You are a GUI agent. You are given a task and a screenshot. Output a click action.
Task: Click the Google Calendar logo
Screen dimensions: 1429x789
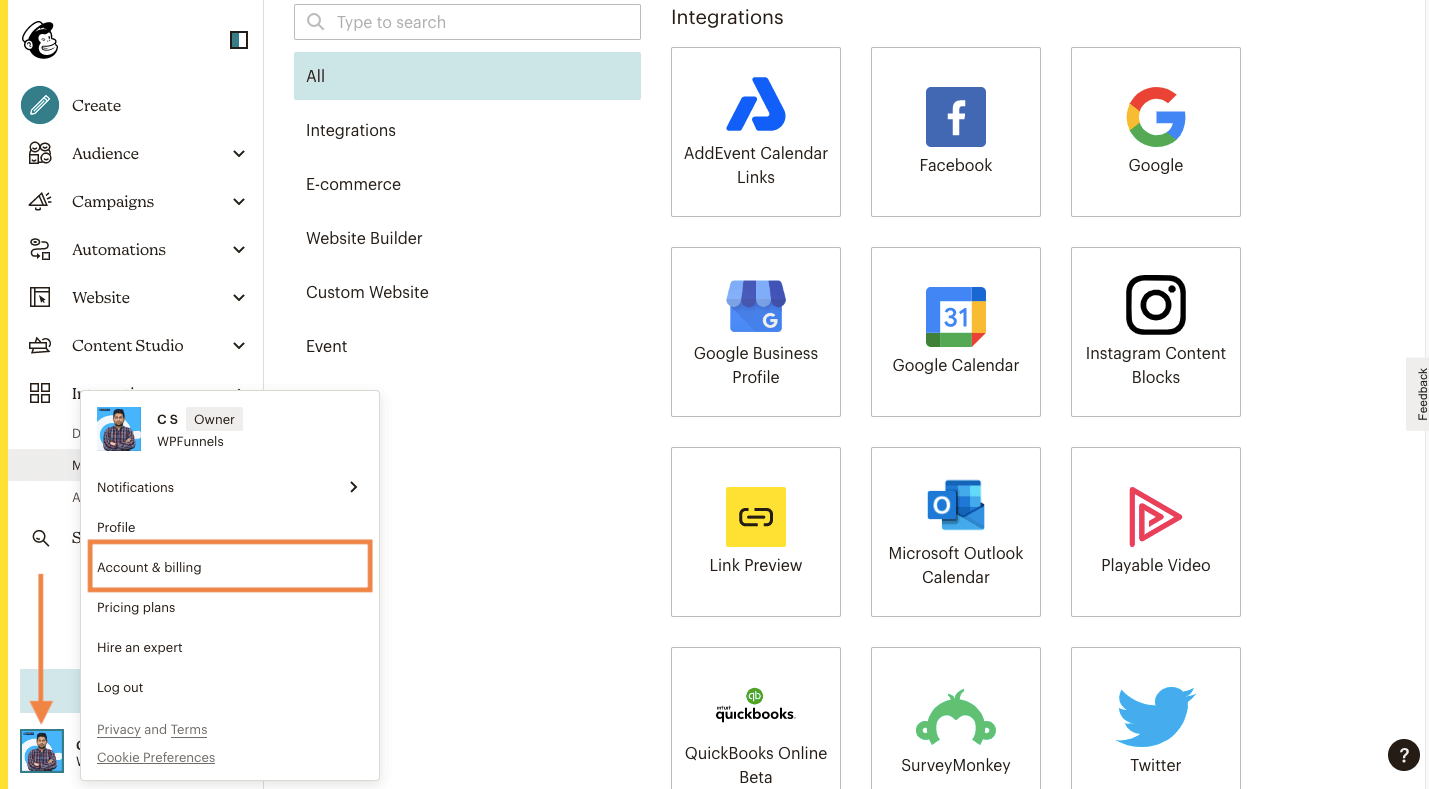click(956, 317)
